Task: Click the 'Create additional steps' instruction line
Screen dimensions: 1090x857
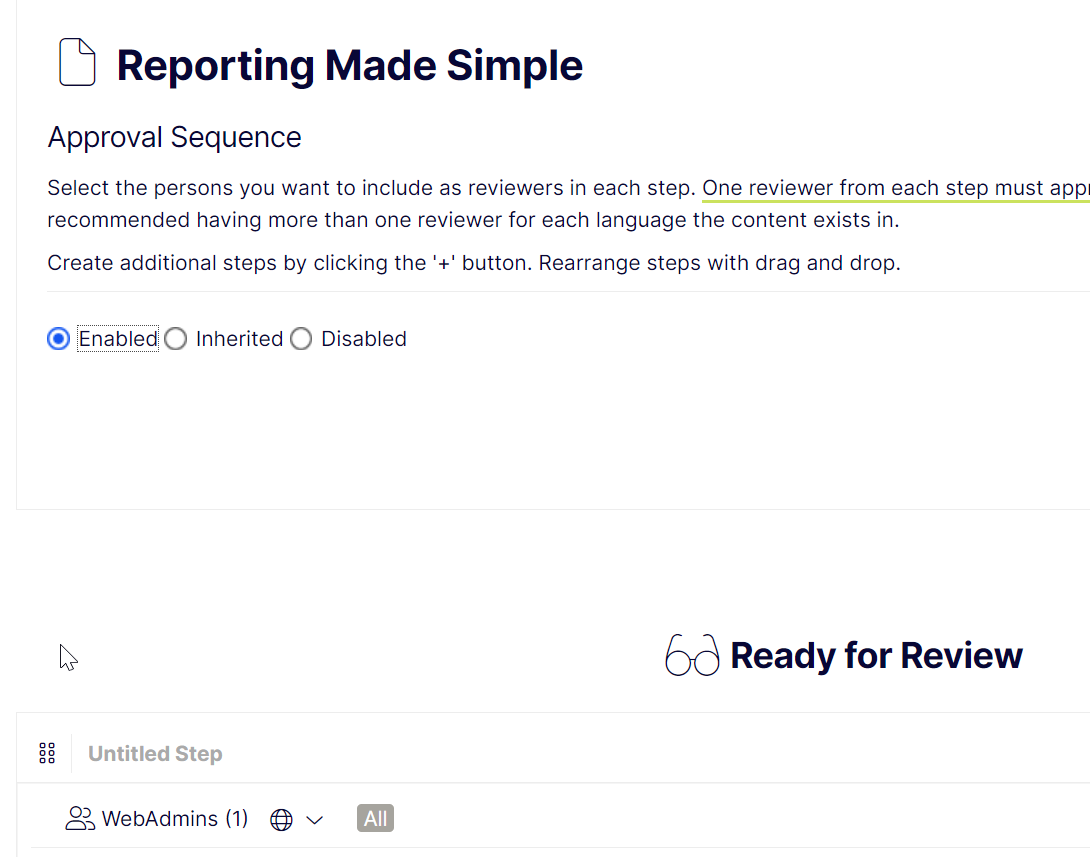Action: point(473,264)
